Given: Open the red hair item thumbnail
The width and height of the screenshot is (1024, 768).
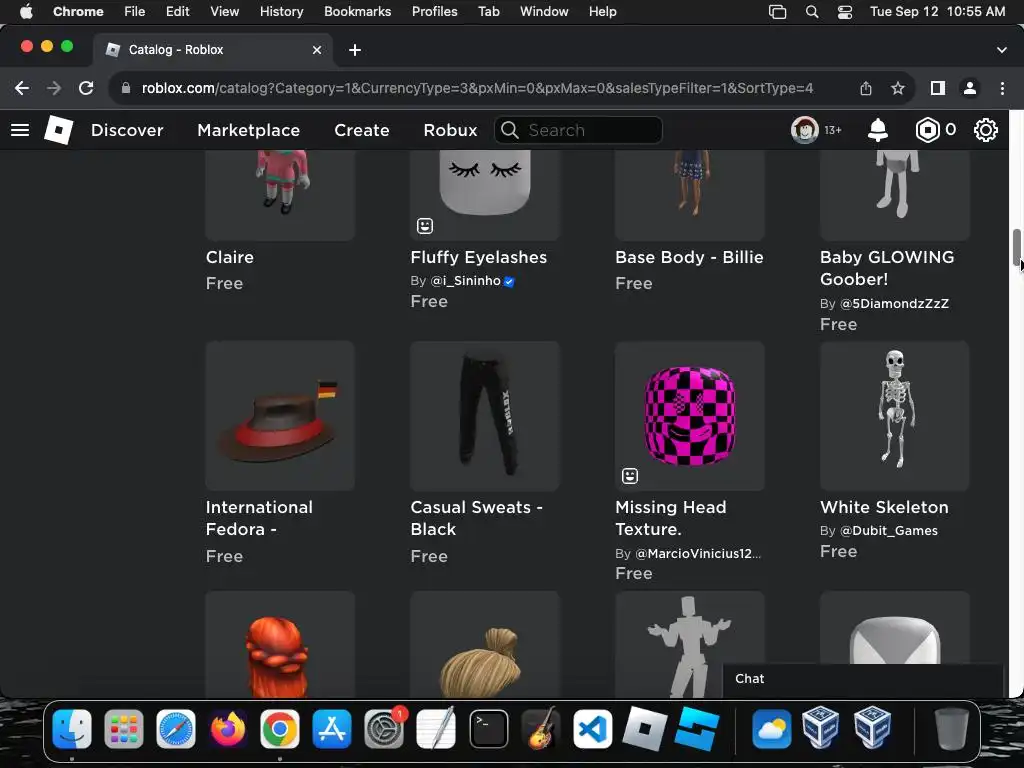Looking at the screenshot, I should (x=280, y=644).
